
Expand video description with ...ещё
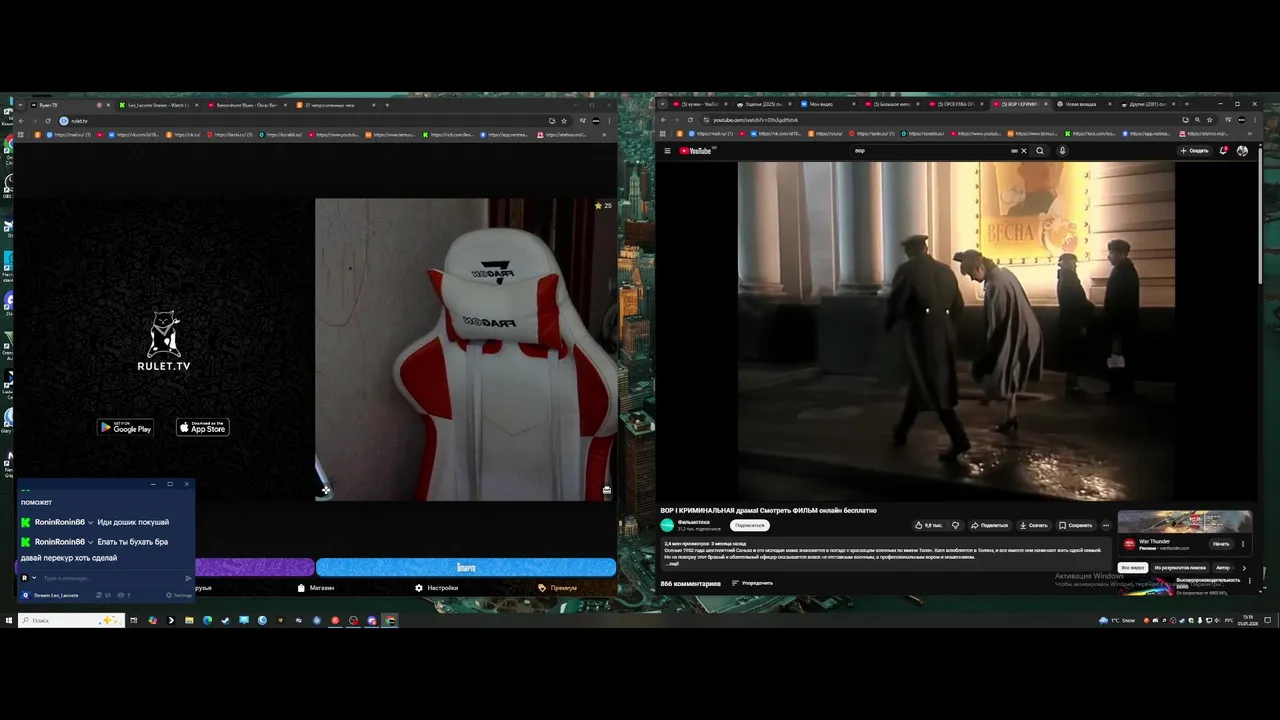click(674, 563)
